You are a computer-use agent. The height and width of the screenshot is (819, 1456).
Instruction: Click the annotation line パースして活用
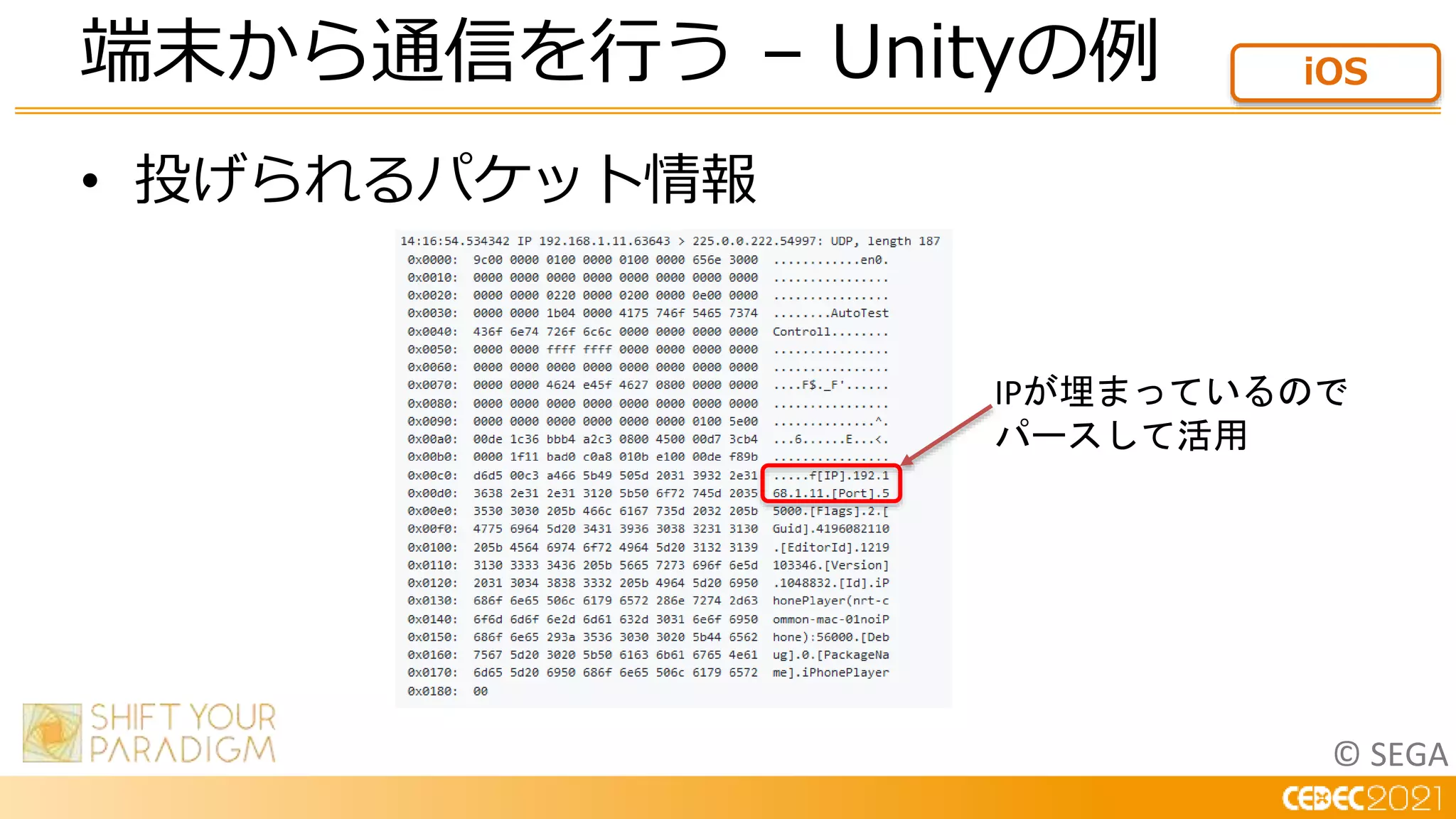(1122, 435)
